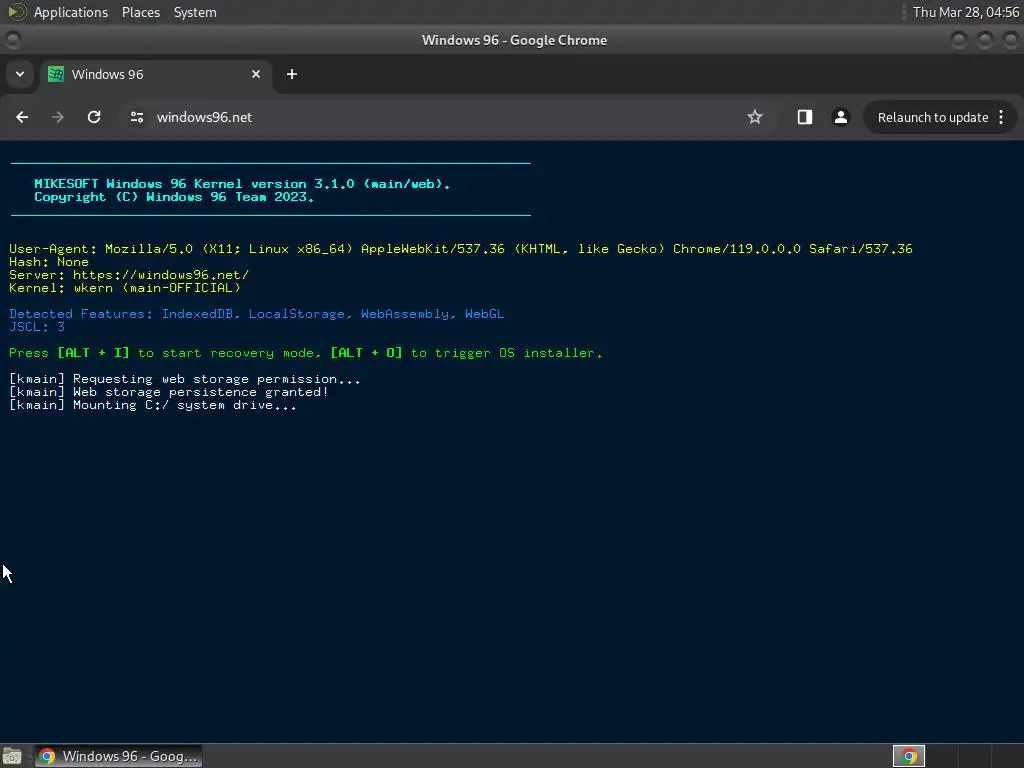This screenshot has height=768, width=1024.
Task: Go back to the previous page
Action: (x=22, y=117)
